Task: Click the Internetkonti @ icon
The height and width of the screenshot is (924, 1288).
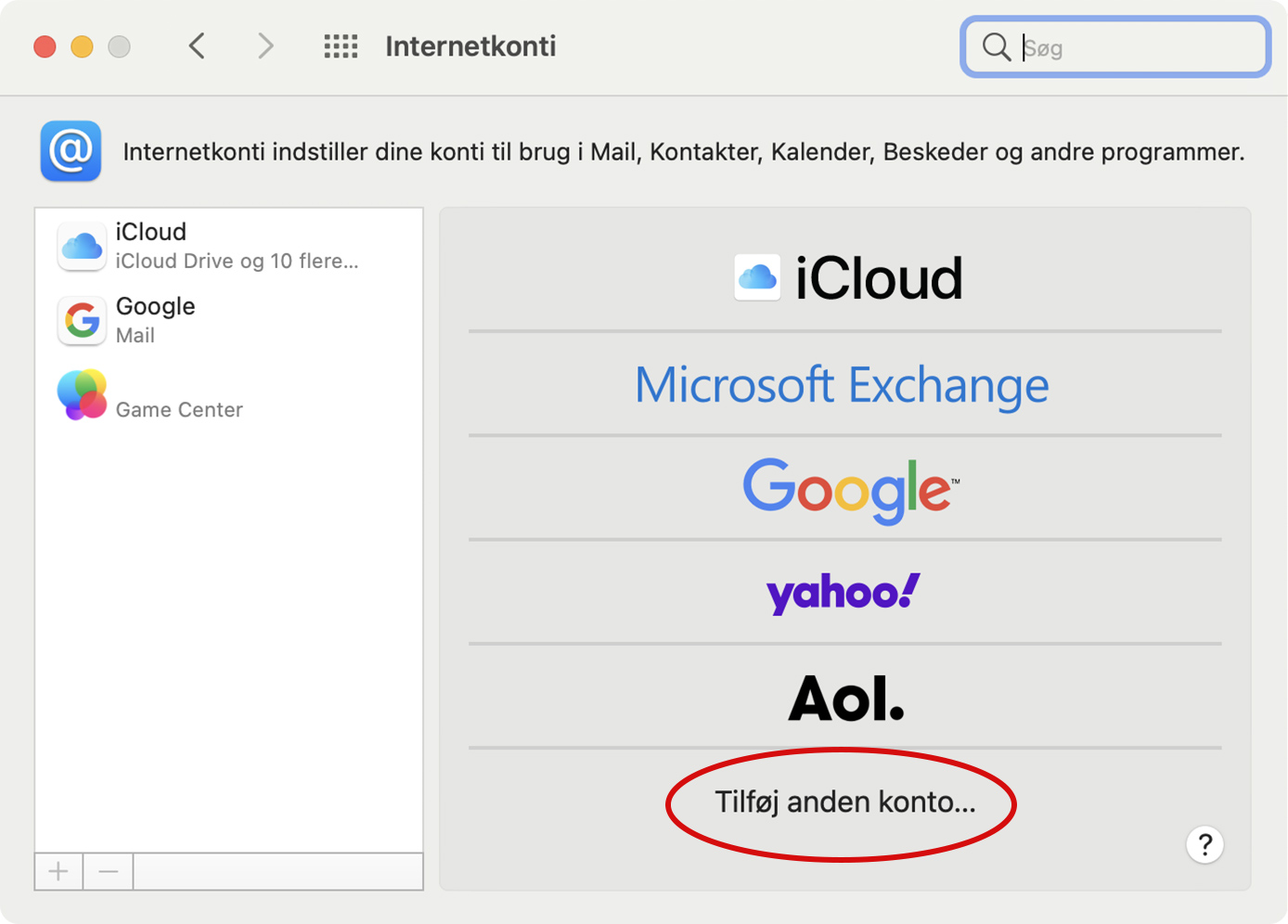Action: (71, 150)
